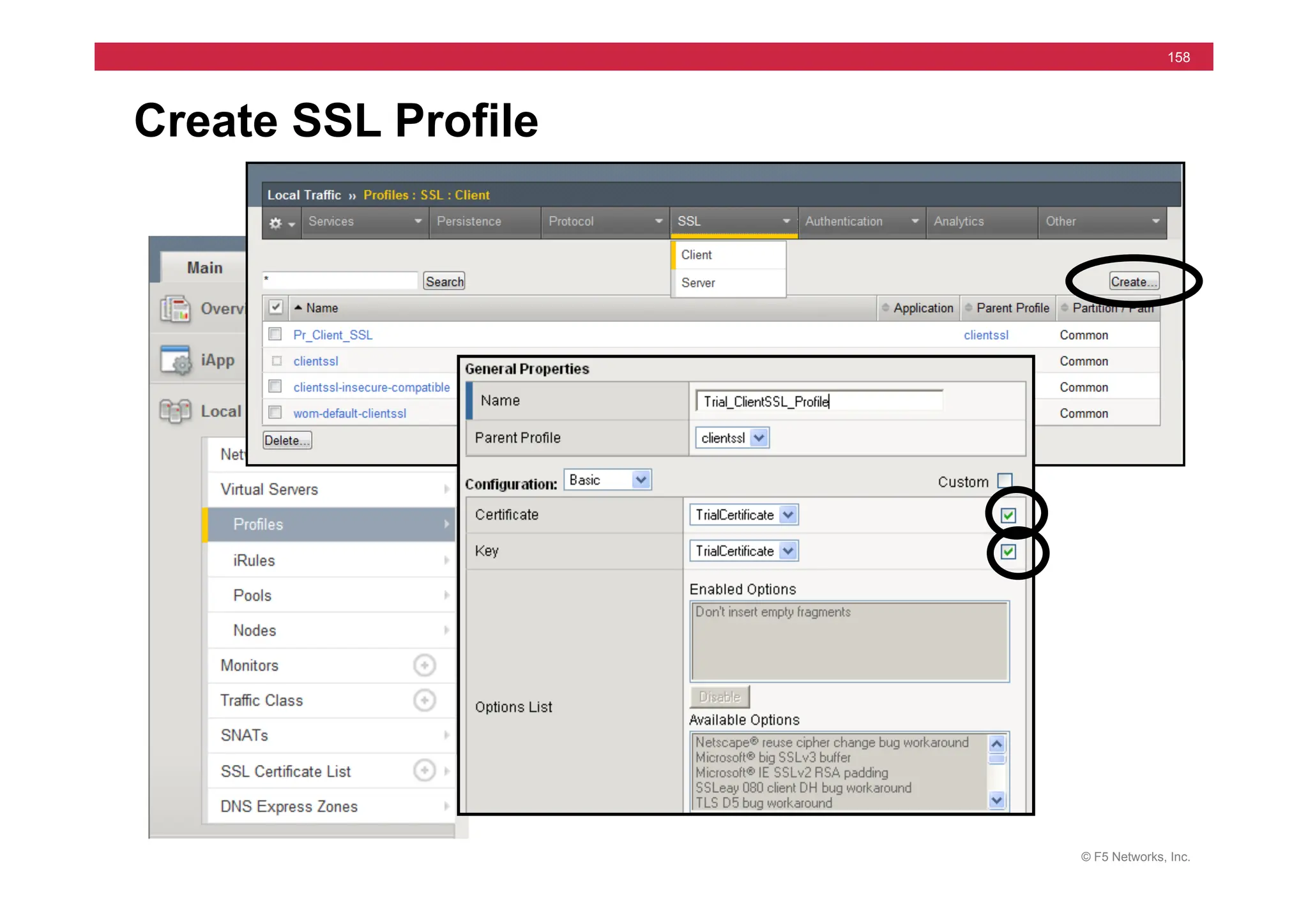Select Microsoft IE SSLv2 RSA padding option
1308x924 pixels.
coord(791,773)
